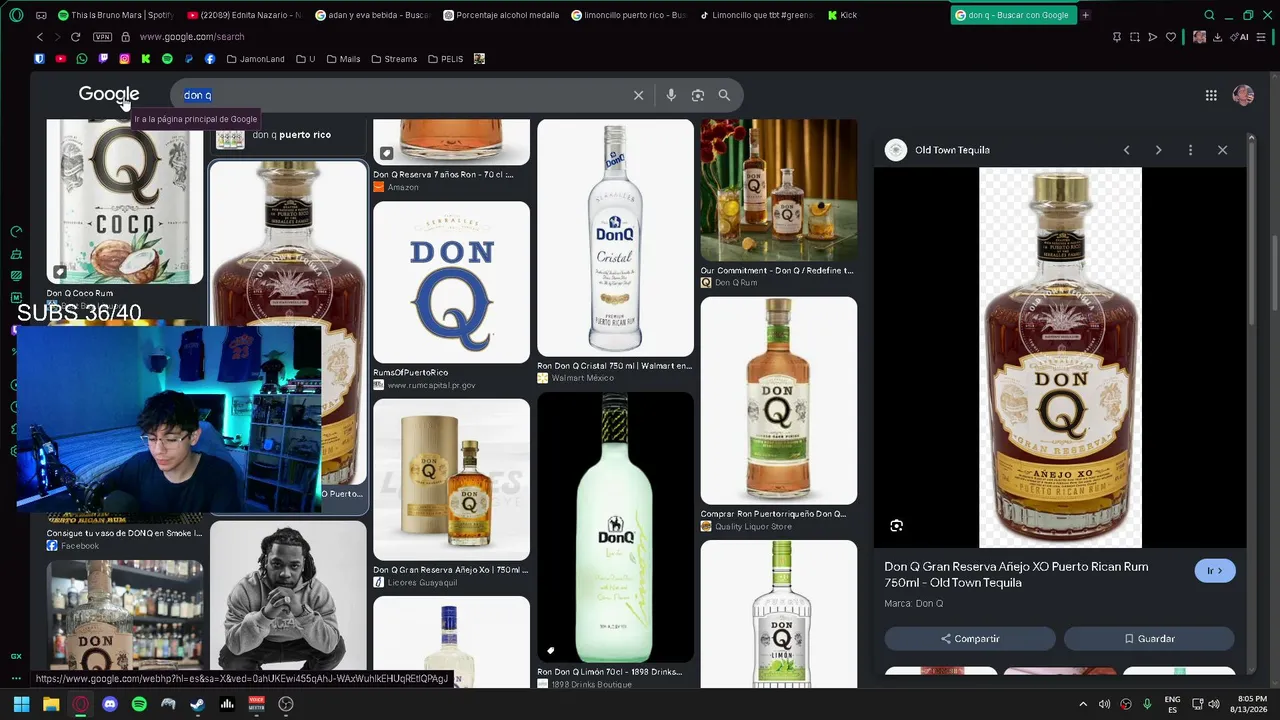Image resolution: width=1280 pixels, height=720 pixels.
Task: Open Steam from the taskbar
Action: 198,704
